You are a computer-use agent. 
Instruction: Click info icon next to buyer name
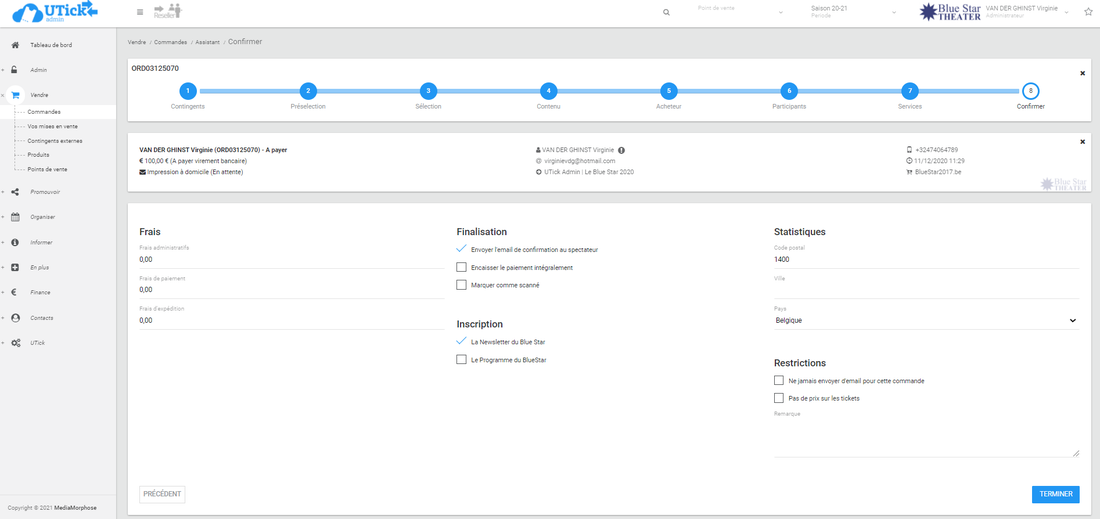click(x=621, y=150)
